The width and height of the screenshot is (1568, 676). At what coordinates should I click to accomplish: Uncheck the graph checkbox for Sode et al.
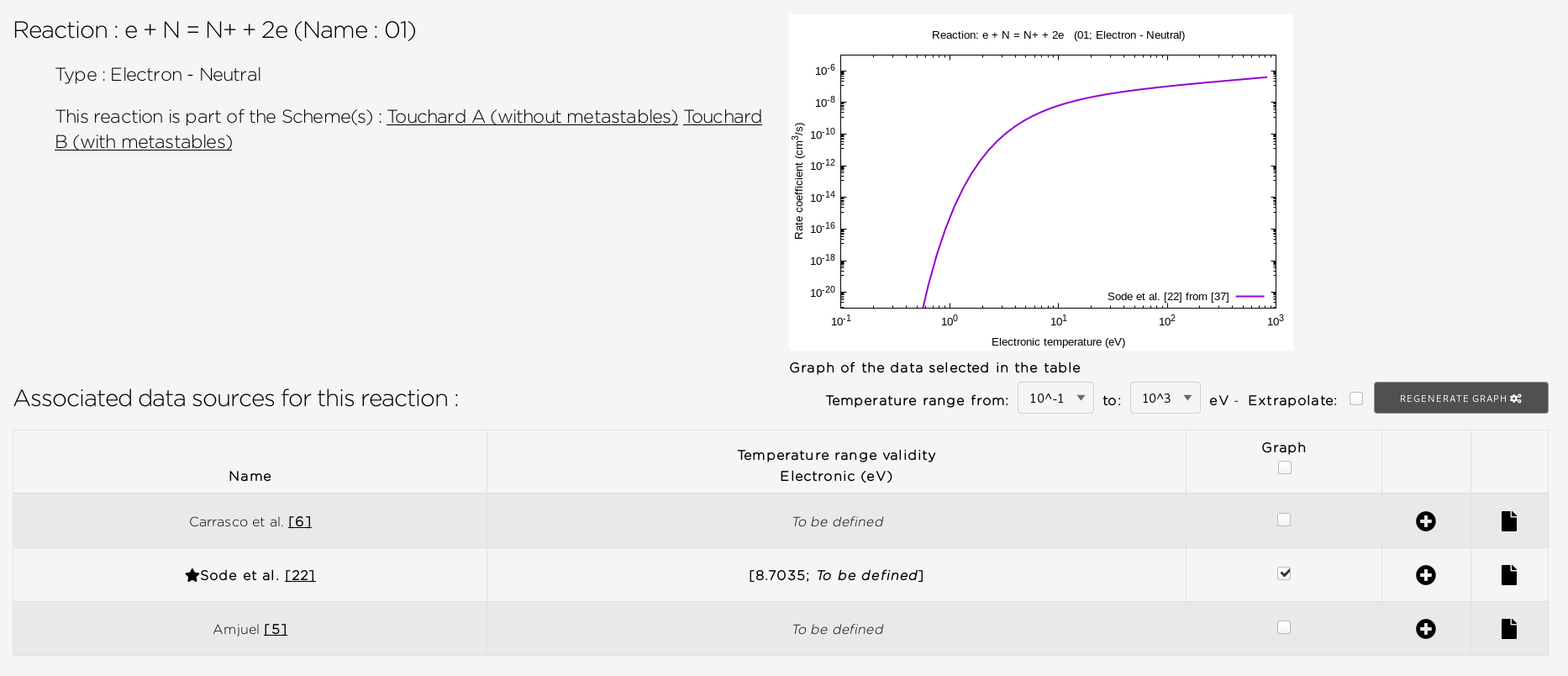tap(1284, 573)
